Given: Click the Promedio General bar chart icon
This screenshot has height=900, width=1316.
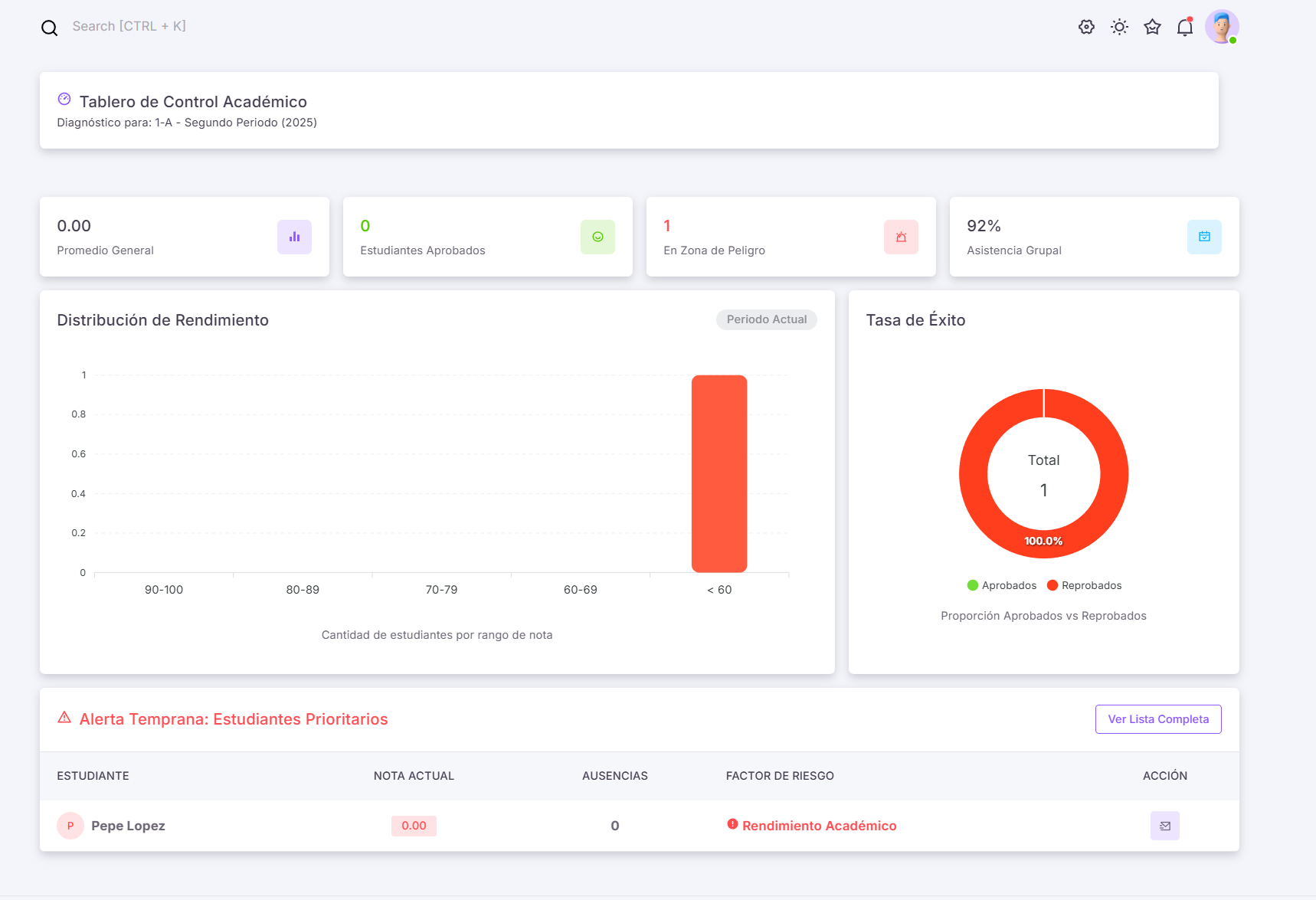Looking at the screenshot, I should [294, 237].
